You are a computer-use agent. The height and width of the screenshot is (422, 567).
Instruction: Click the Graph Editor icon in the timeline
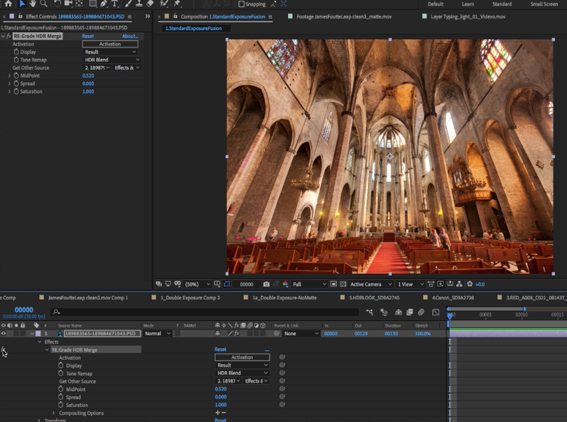point(436,312)
